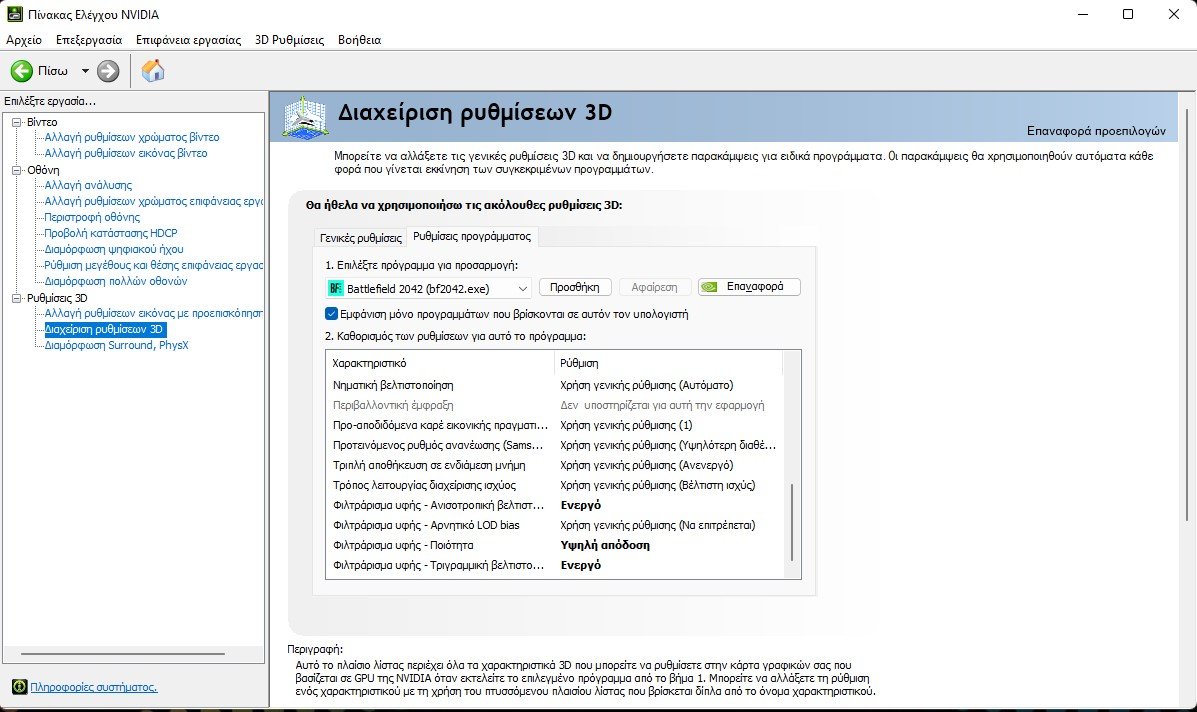Open Προβολή κατάστασης HDCP
This screenshot has height=712, width=1197.
(111, 234)
